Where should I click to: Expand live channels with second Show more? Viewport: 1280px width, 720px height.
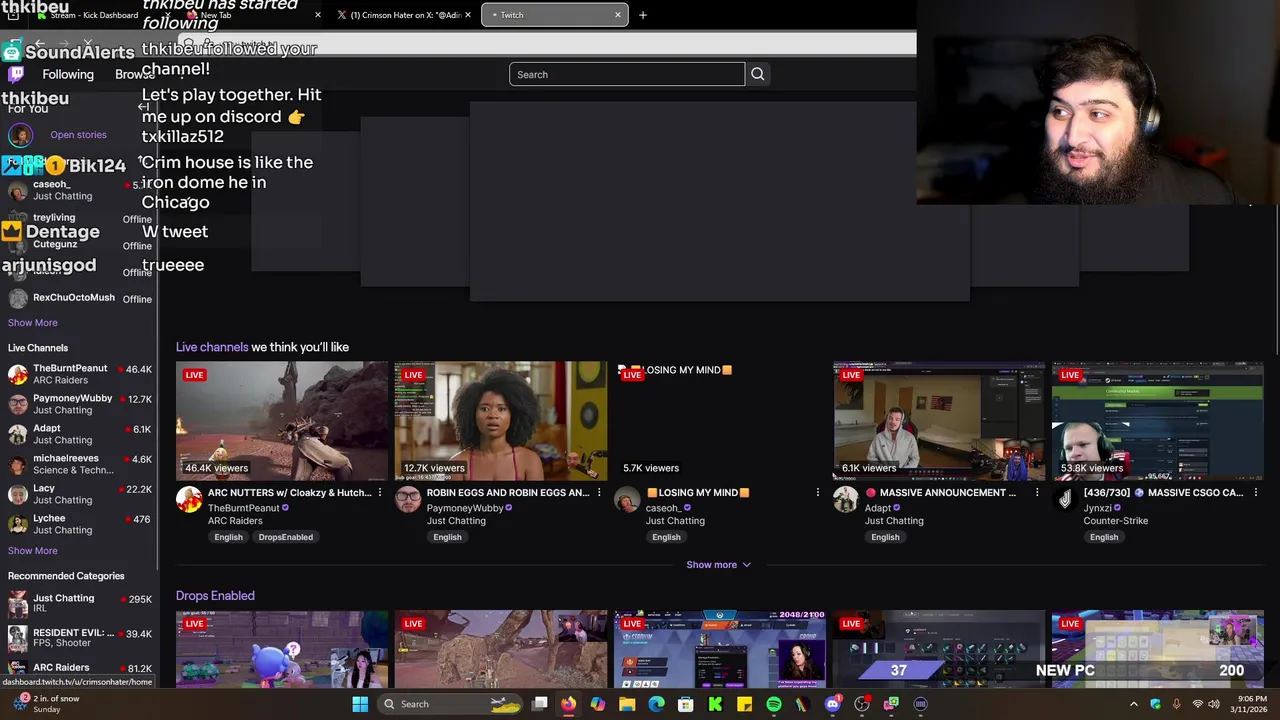(x=33, y=551)
